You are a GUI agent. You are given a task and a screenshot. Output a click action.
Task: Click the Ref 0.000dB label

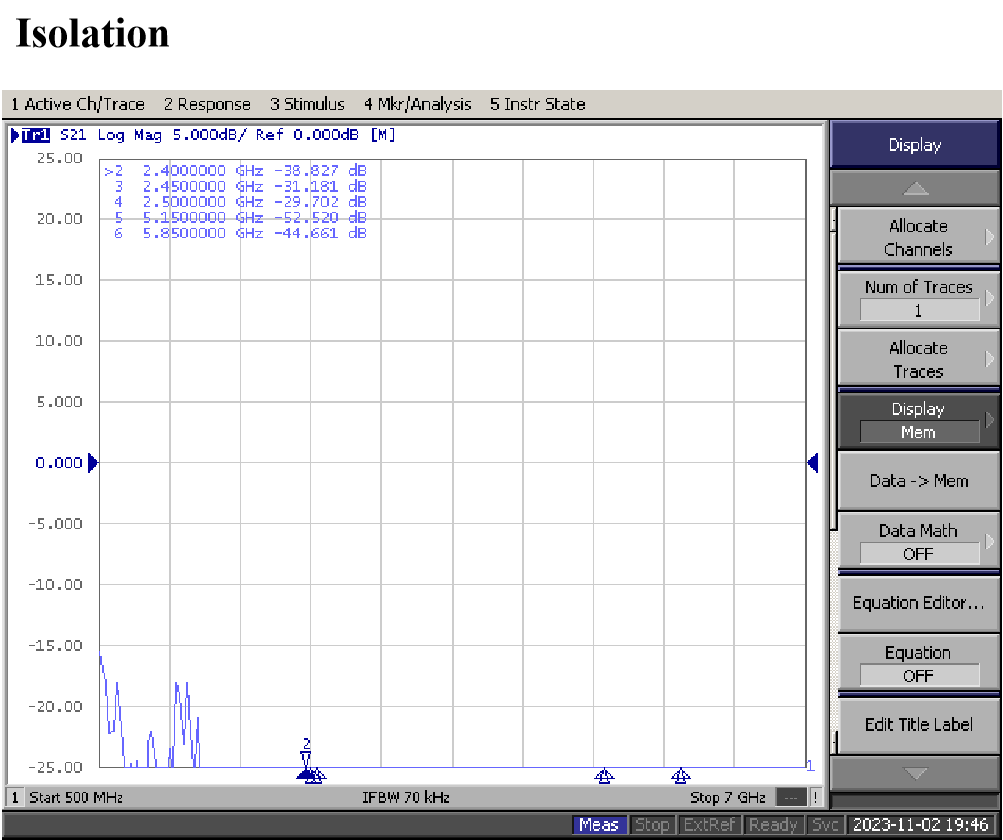click(x=307, y=135)
